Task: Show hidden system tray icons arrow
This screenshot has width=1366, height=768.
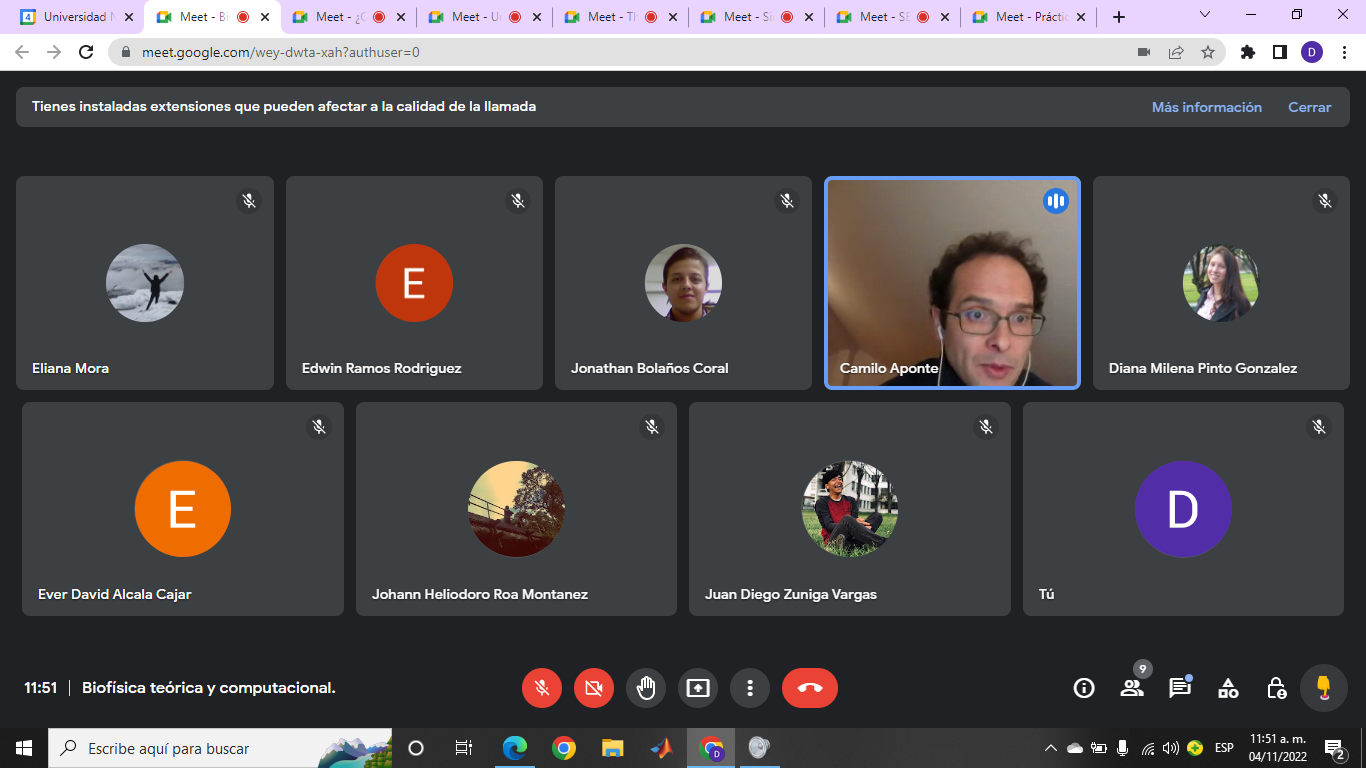Action: [1050, 748]
